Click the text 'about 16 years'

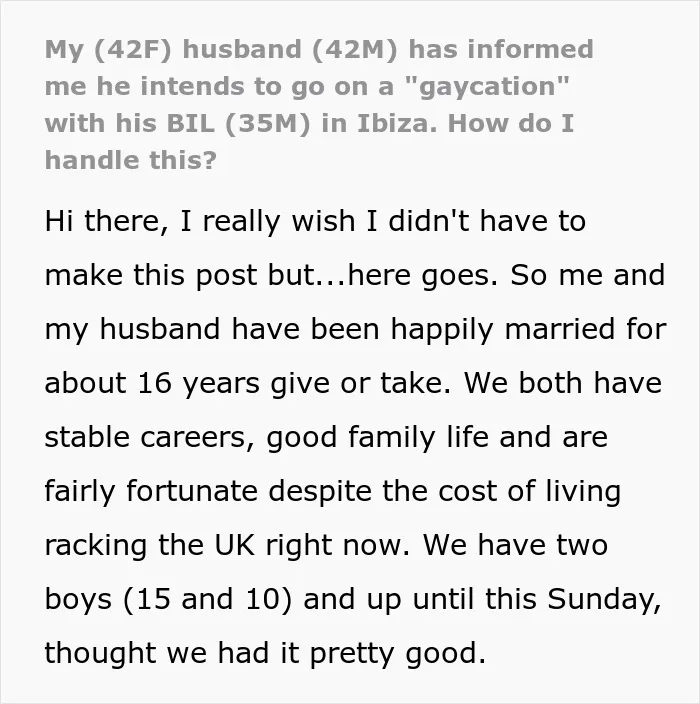coord(152,384)
